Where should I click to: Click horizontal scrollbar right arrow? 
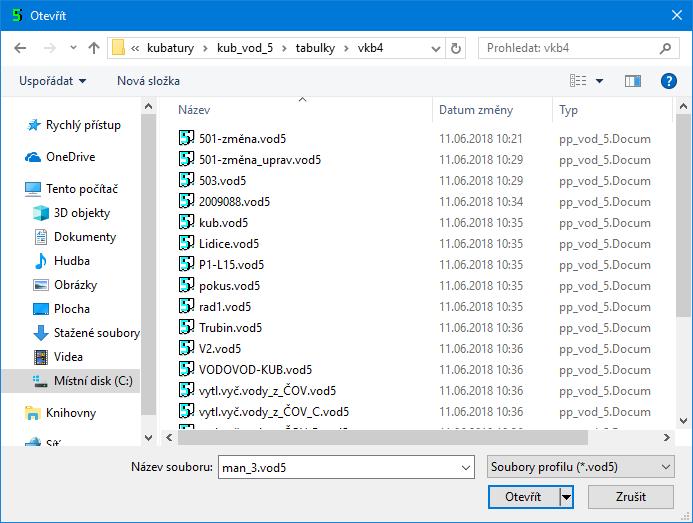coord(666,438)
